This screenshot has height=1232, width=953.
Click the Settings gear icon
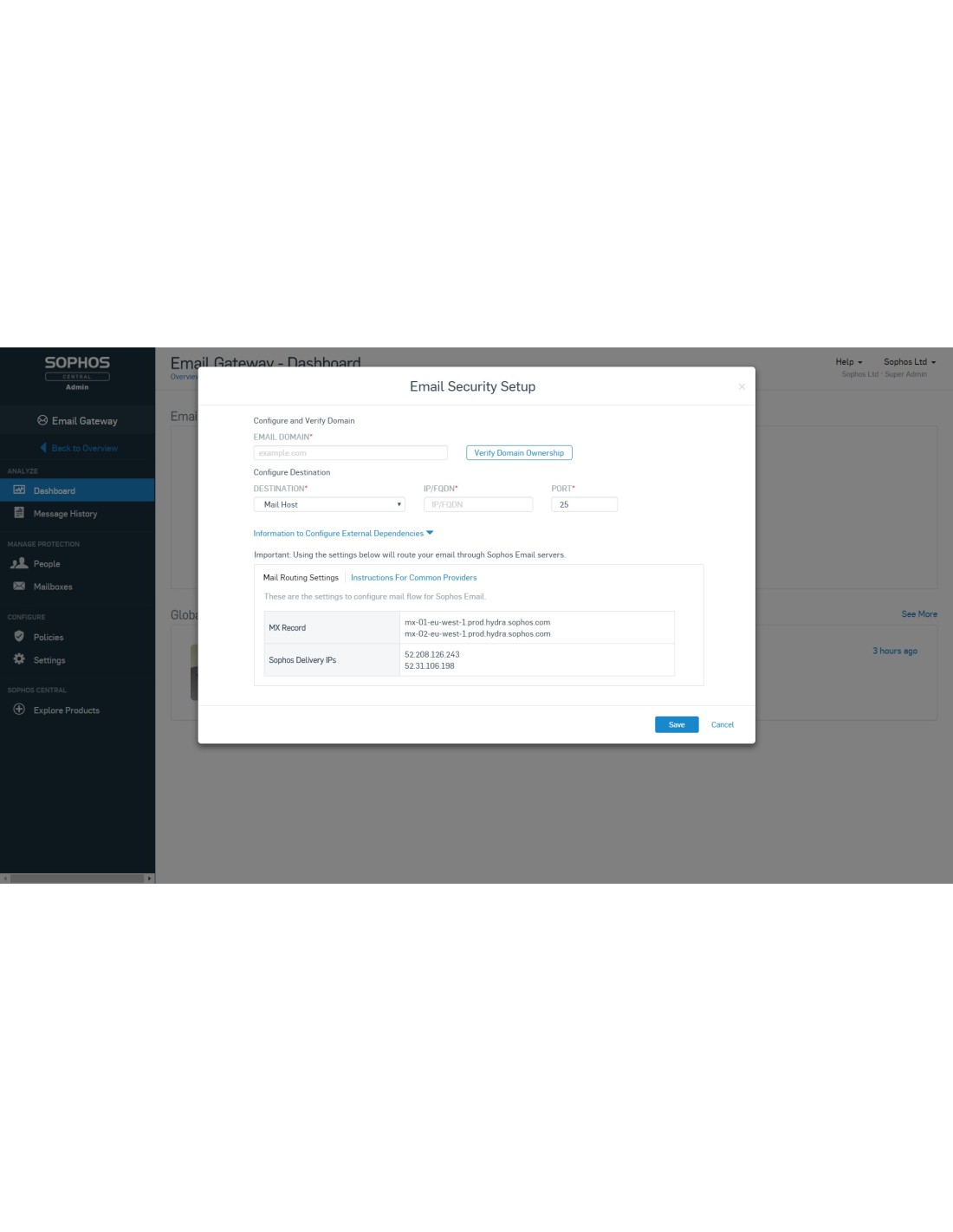click(x=19, y=659)
